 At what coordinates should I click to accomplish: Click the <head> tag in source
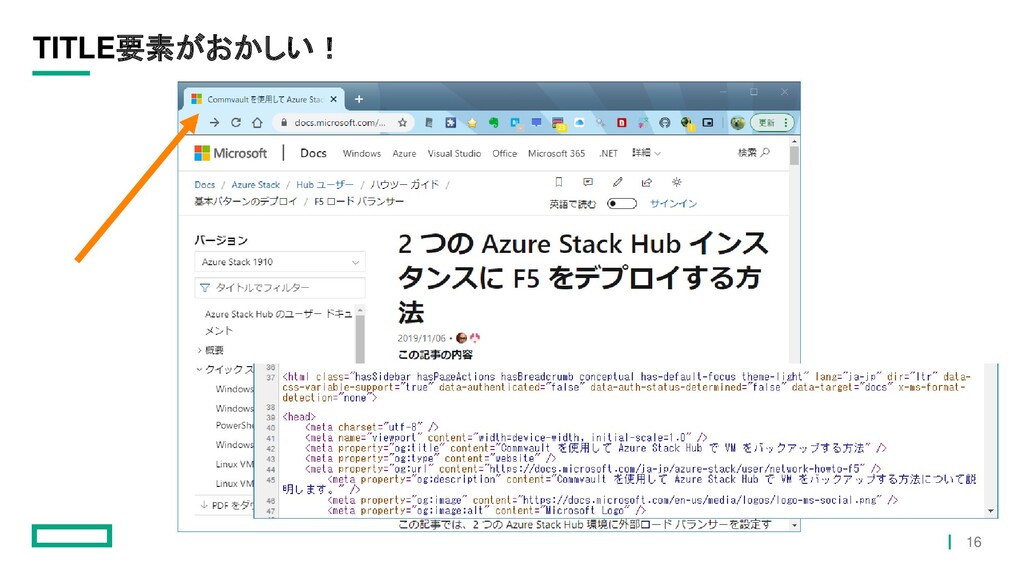299,417
